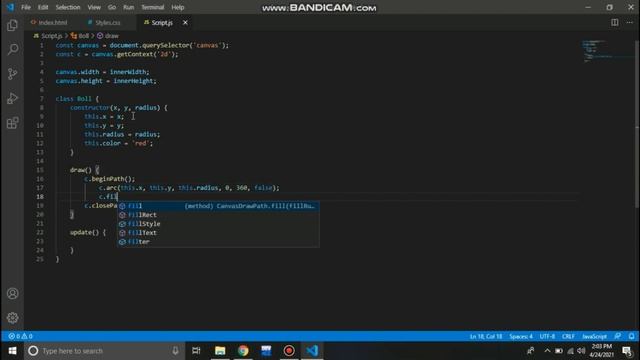Image resolution: width=640 pixels, height=360 pixels.
Task: Open the Windows Start menu
Action: pyautogui.click(x=12, y=351)
